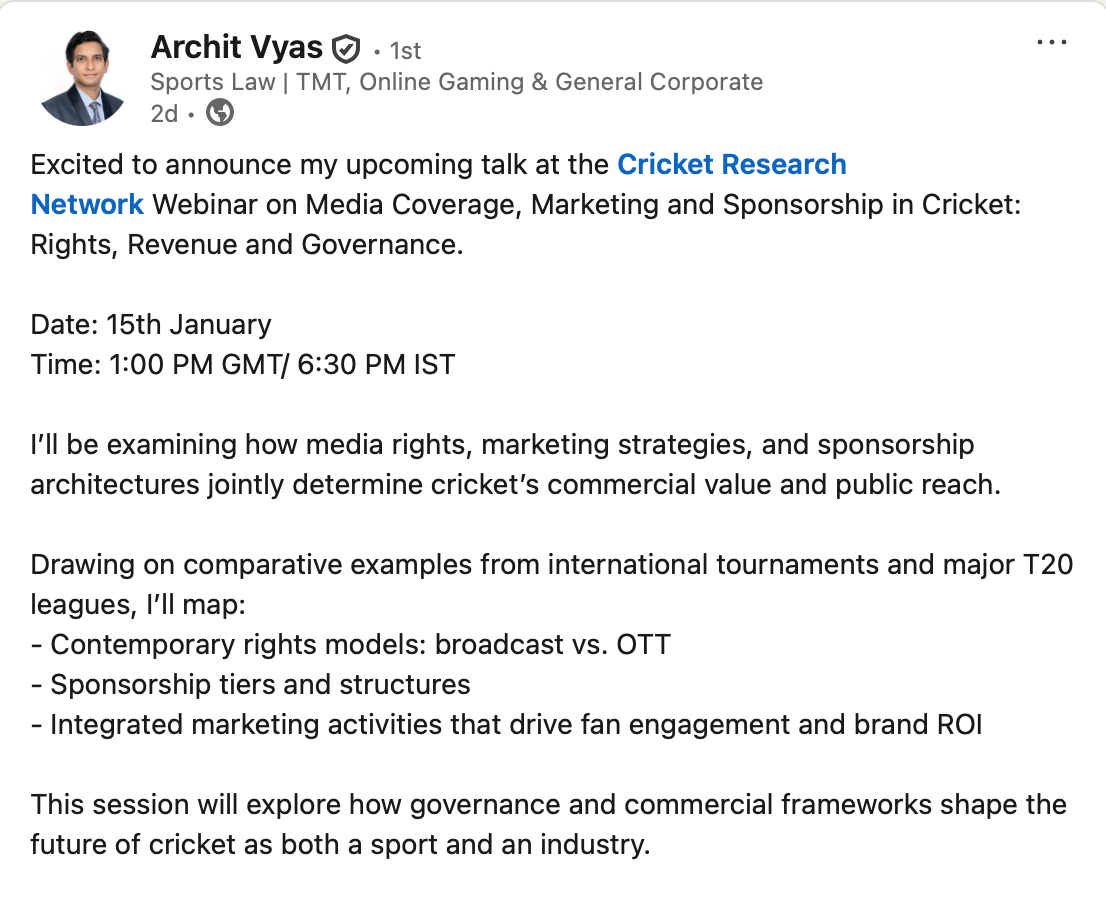1106x900 pixels.
Task: Open the Cricket Research mention link
Action: [732, 164]
